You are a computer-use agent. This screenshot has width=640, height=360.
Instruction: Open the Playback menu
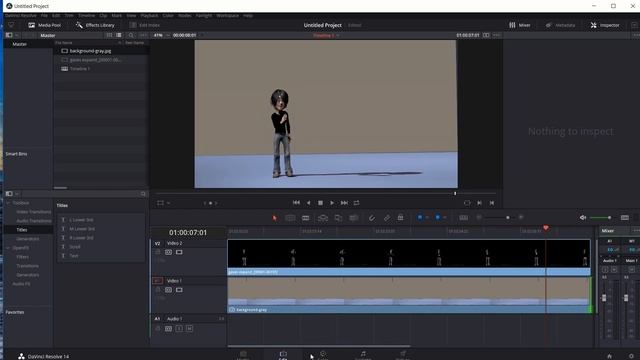coord(149,16)
